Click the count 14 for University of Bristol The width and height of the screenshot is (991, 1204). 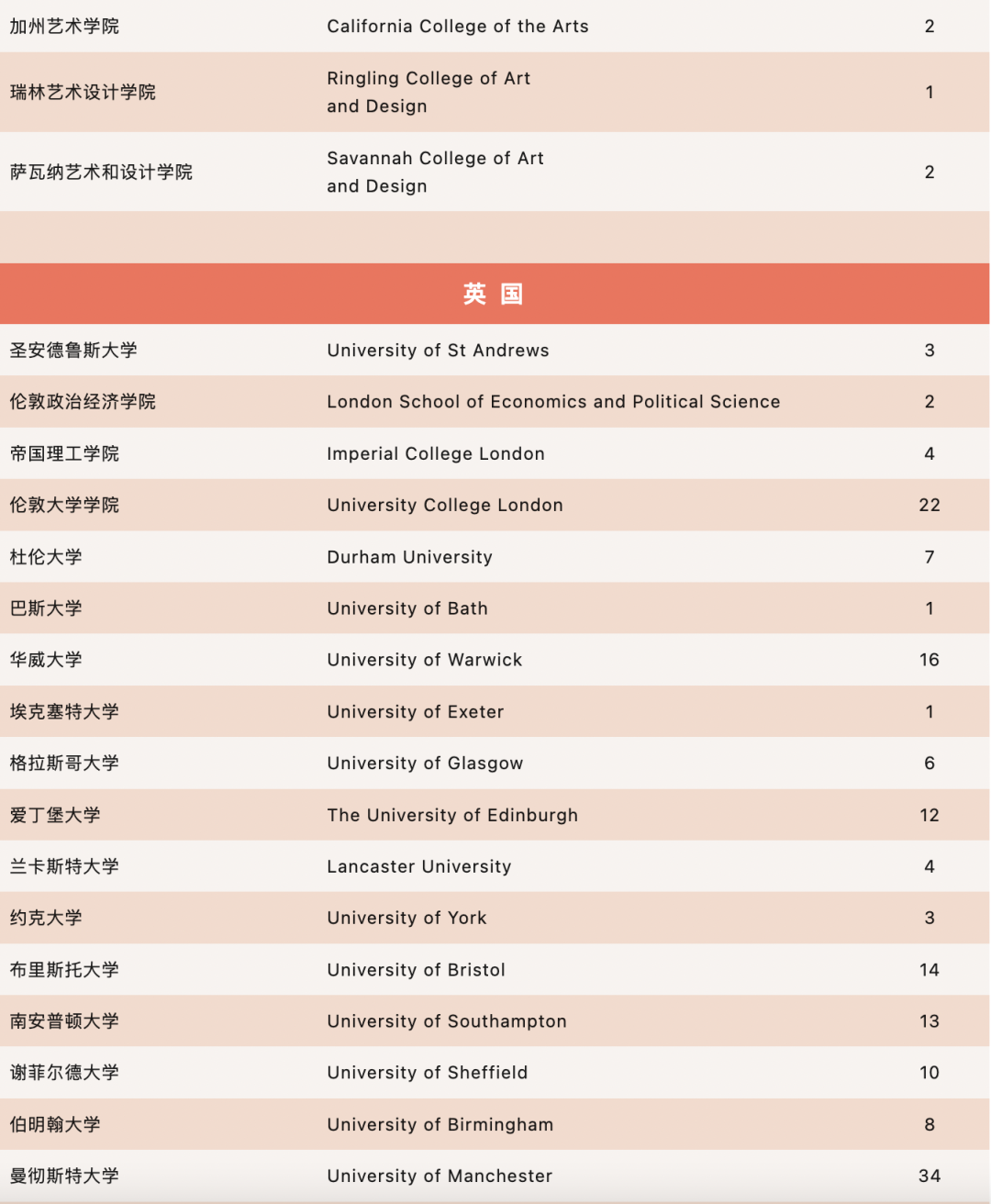point(930,971)
